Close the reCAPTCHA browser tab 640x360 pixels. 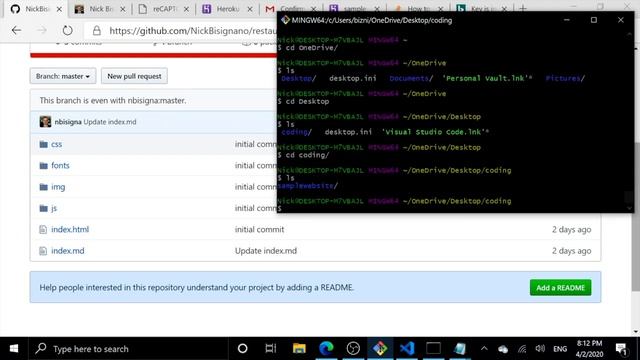pyautogui.click(x=187, y=9)
